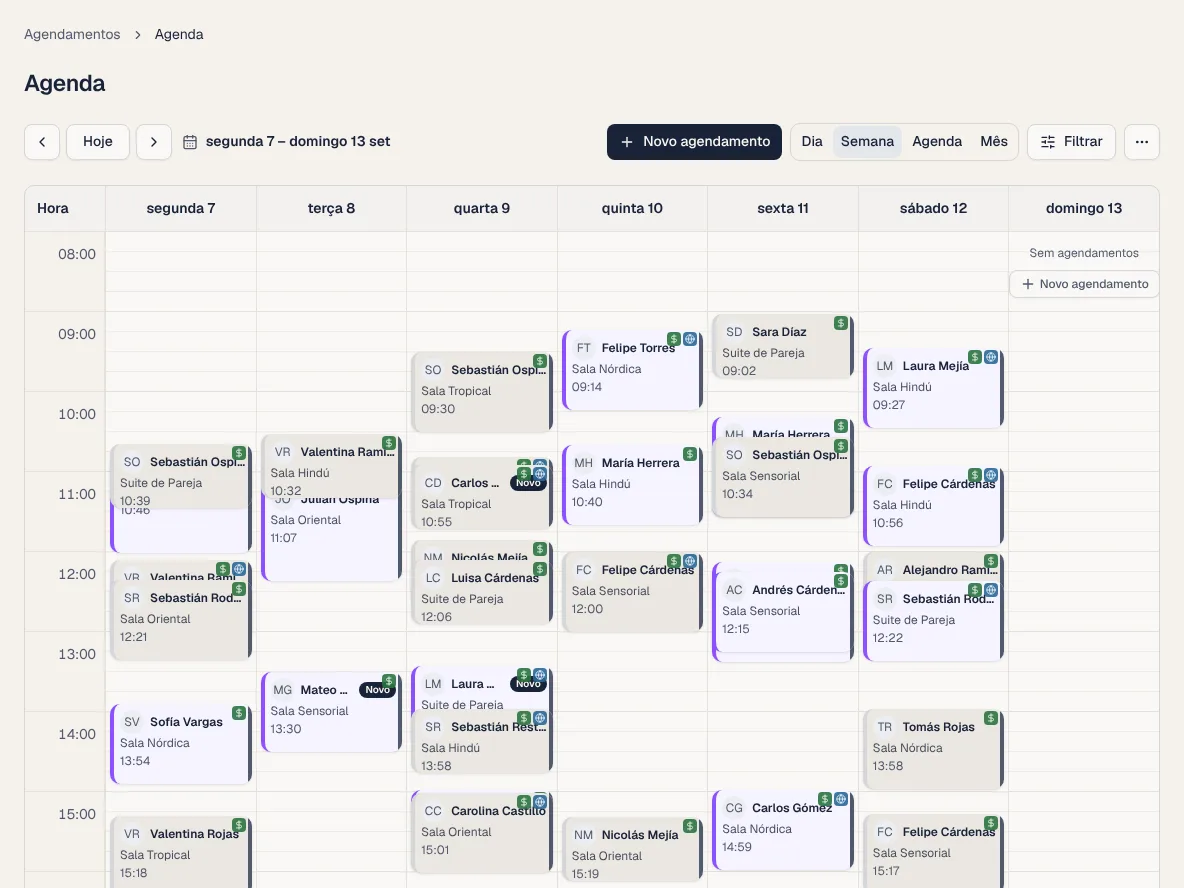Open Sebastián Ospina 10:39 Suite de Pareja appointment
1184x888 pixels.
[180, 477]
